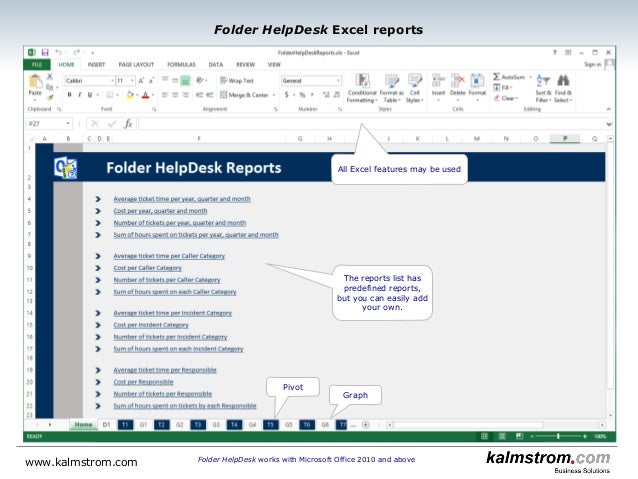Toggle Merge & Center

[244, 95]
